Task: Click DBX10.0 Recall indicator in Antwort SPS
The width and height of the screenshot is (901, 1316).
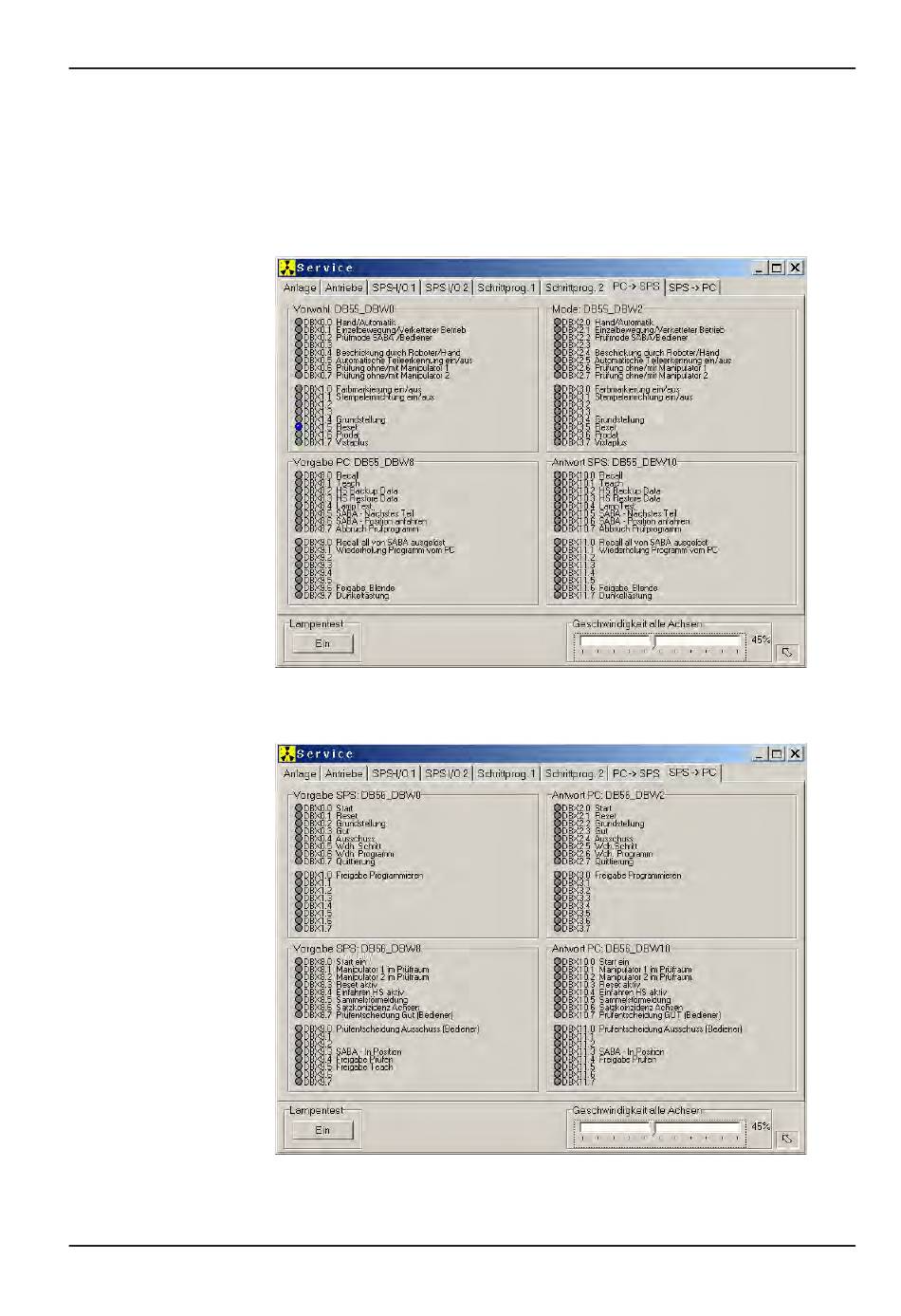Action: (x=558, y=476)
